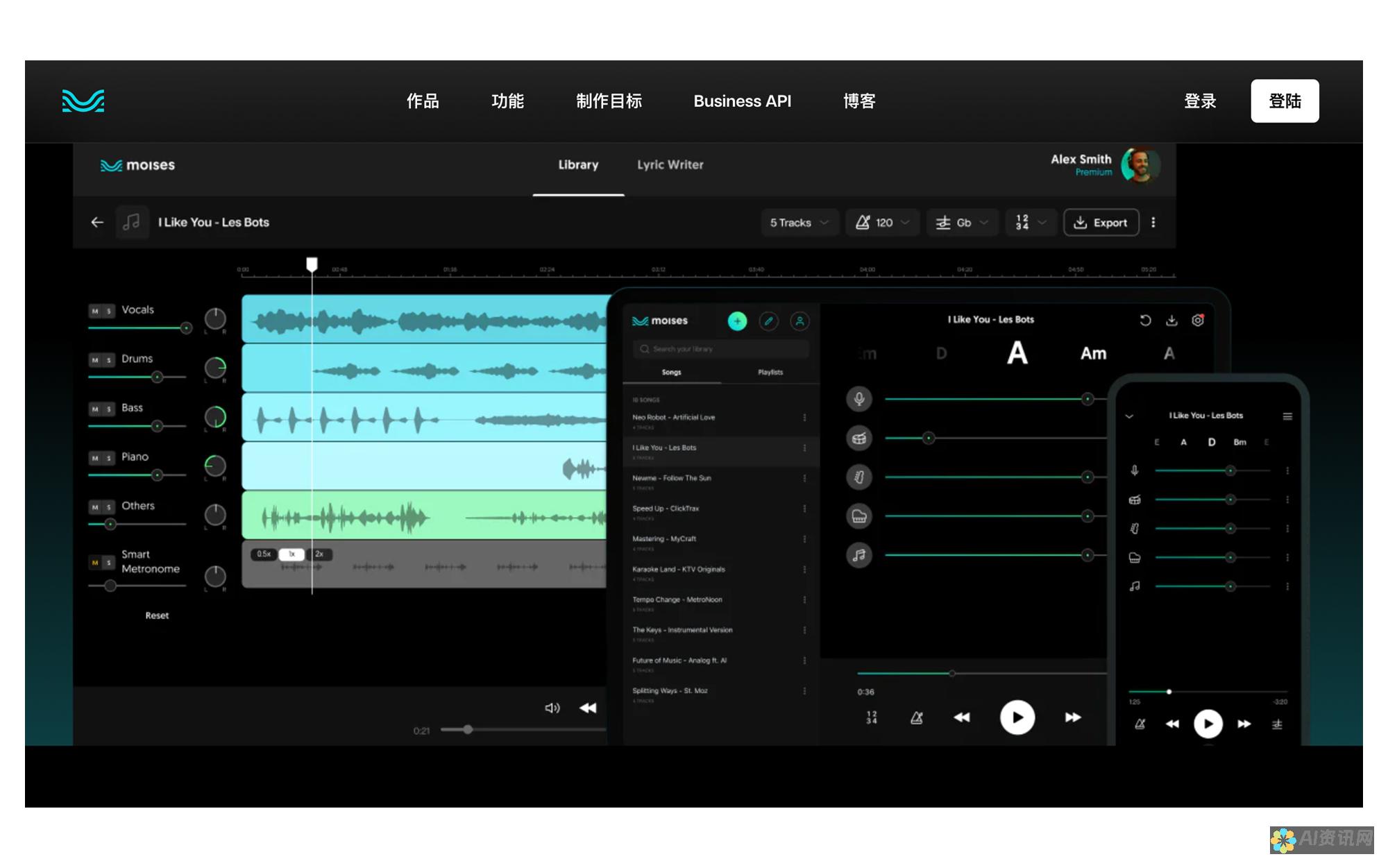Switch to the Playlists tab on tablet

tap(770, 373)
